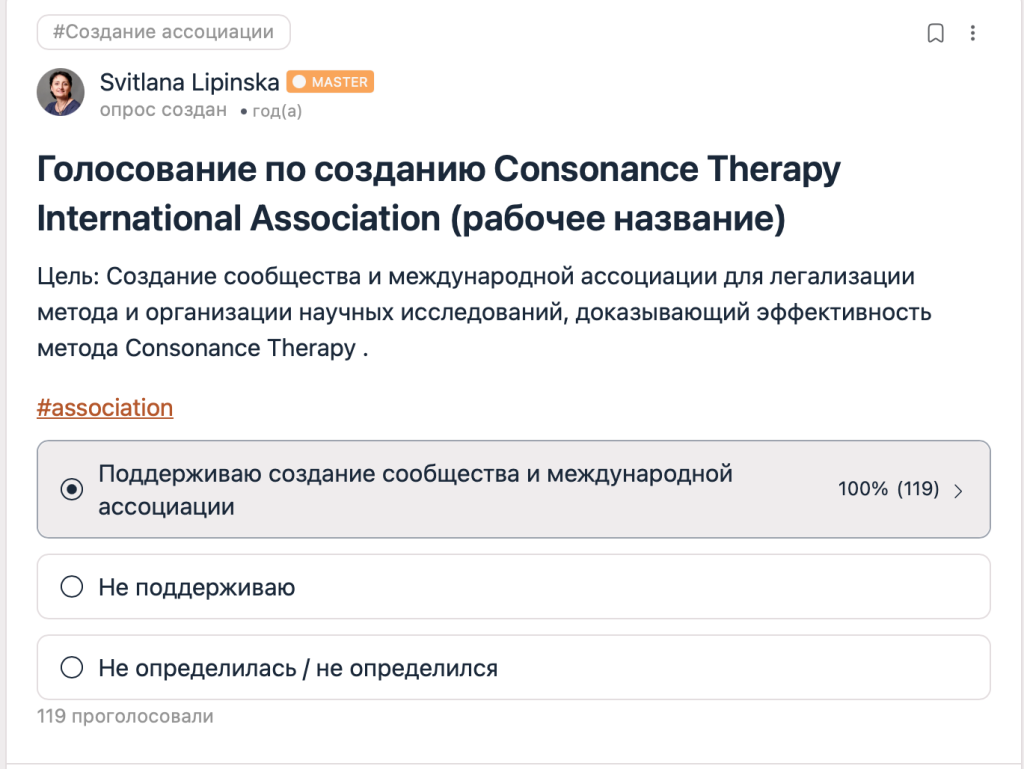
Task: Open the #Создание ассоциации topic tag
Action: [163, 32]
